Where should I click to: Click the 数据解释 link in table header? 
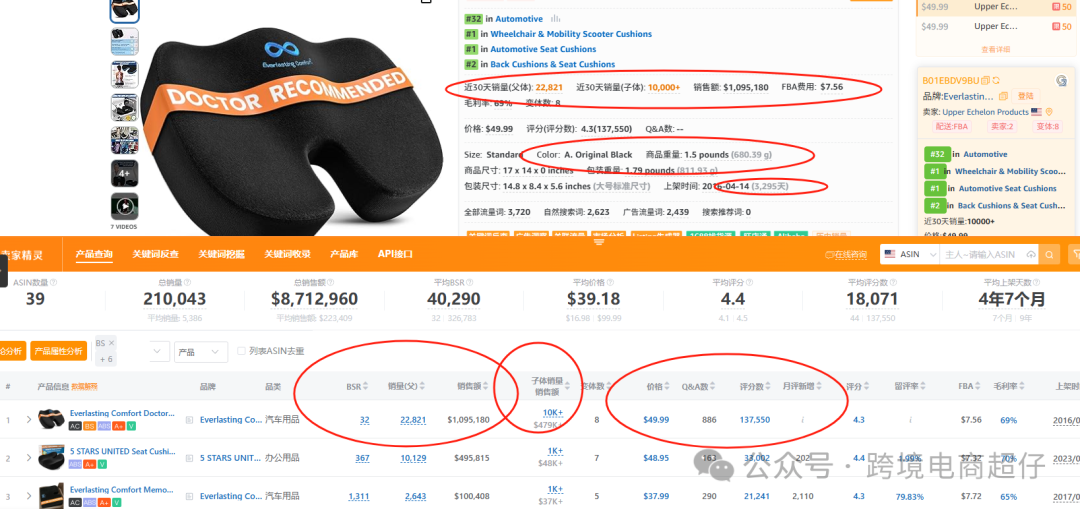coord(85,387)
